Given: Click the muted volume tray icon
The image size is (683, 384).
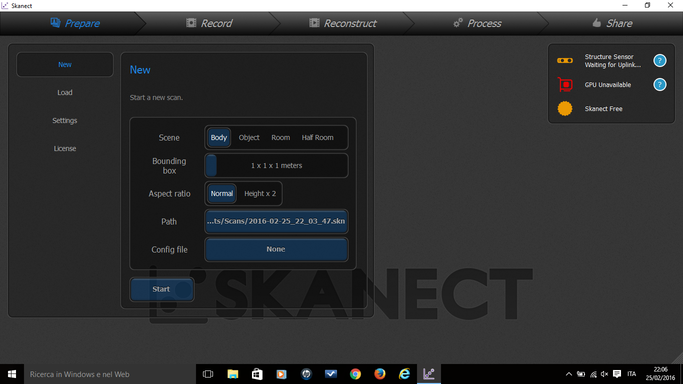Looking at the screenshot, I should coord(605,374).
